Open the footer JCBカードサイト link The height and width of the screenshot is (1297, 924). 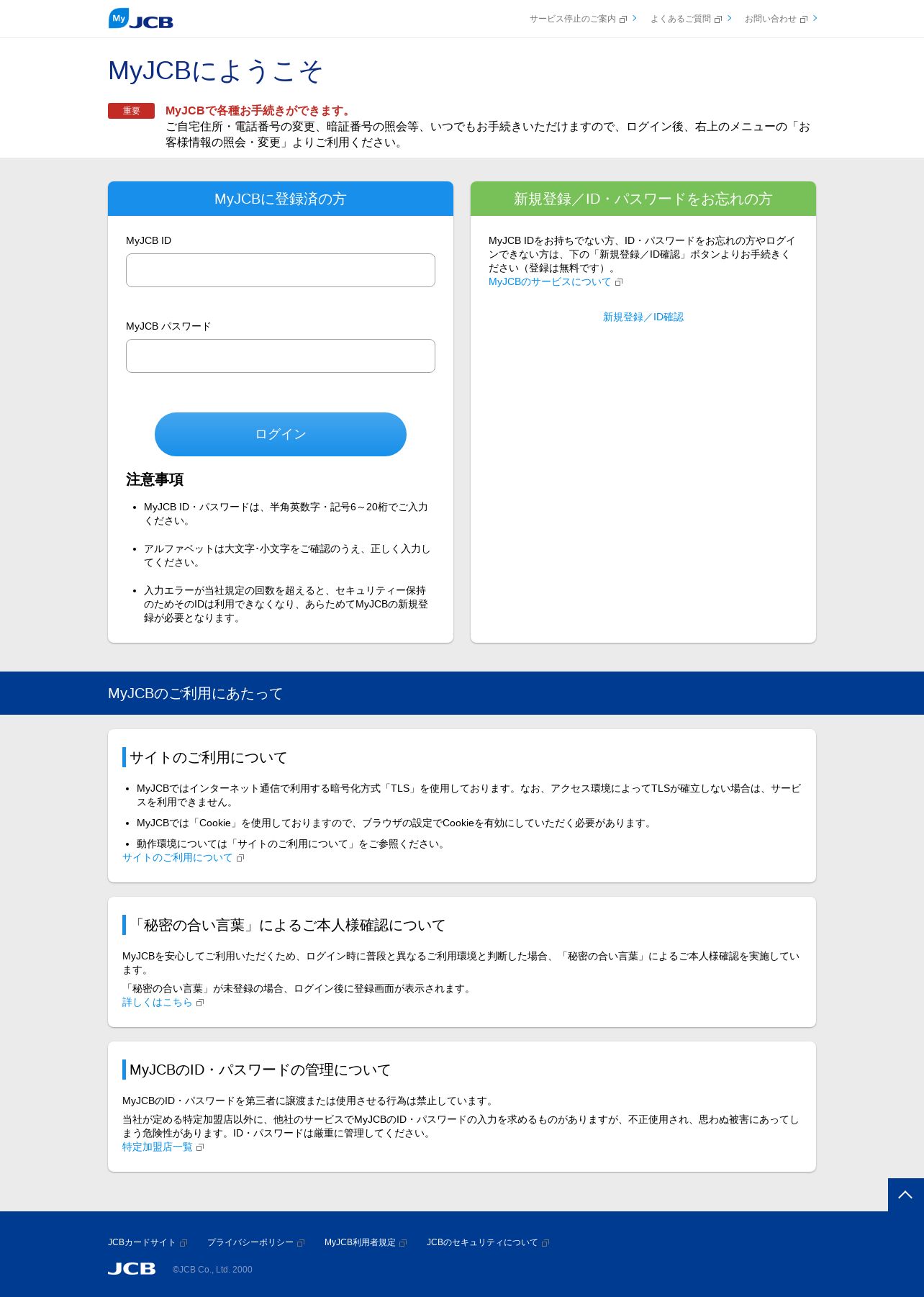coord(142,1242)
